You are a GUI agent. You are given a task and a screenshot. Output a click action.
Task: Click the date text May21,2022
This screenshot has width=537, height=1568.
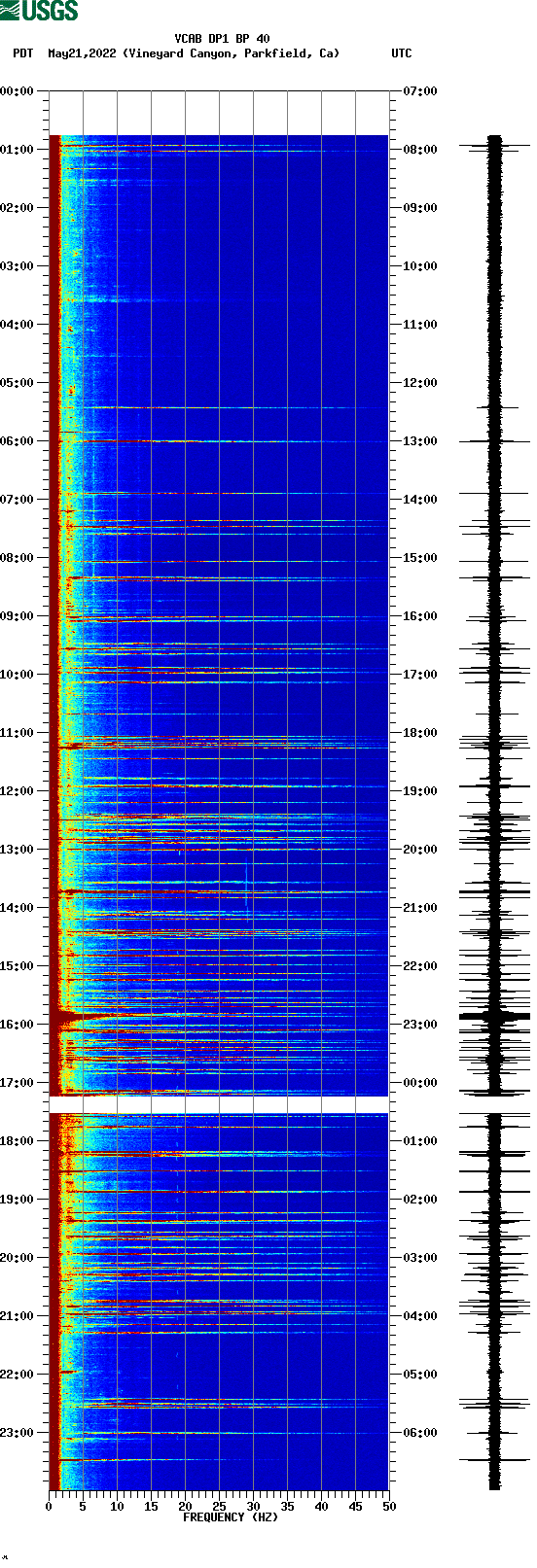point(82,53)
